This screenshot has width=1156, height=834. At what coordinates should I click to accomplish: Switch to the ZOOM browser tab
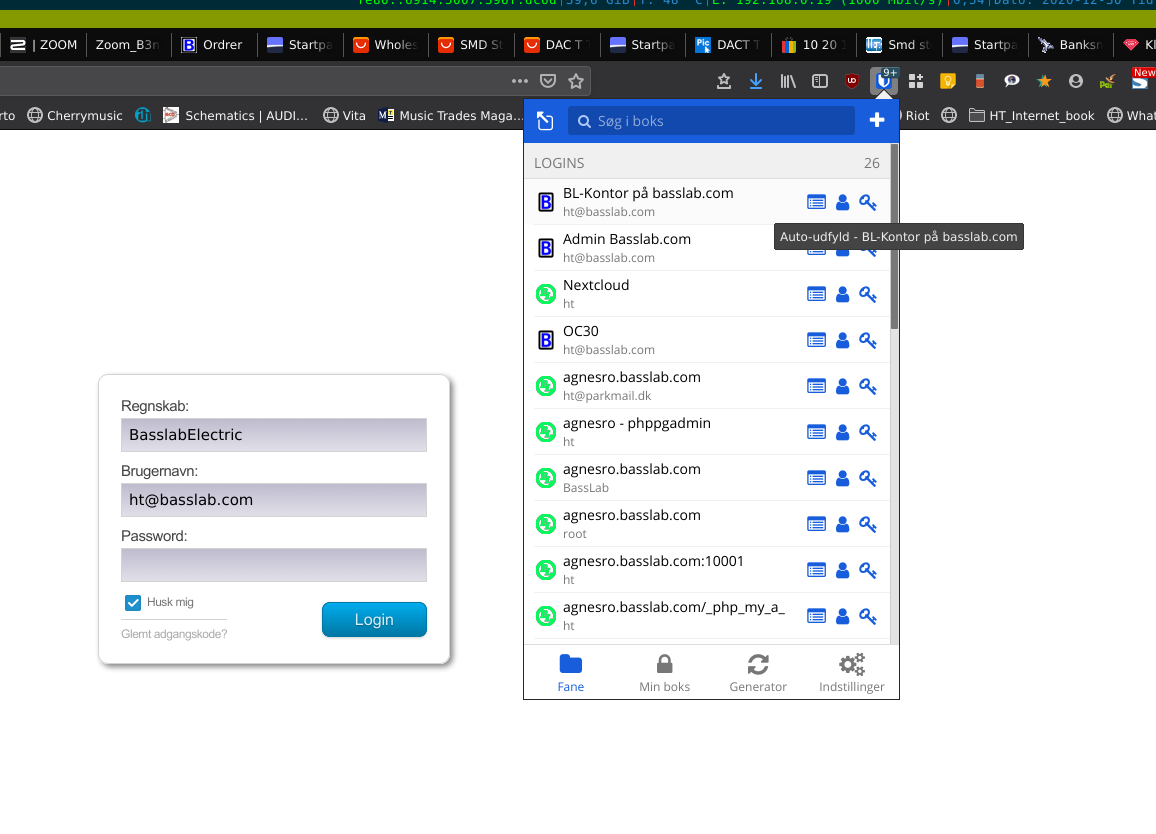point(43,44)
